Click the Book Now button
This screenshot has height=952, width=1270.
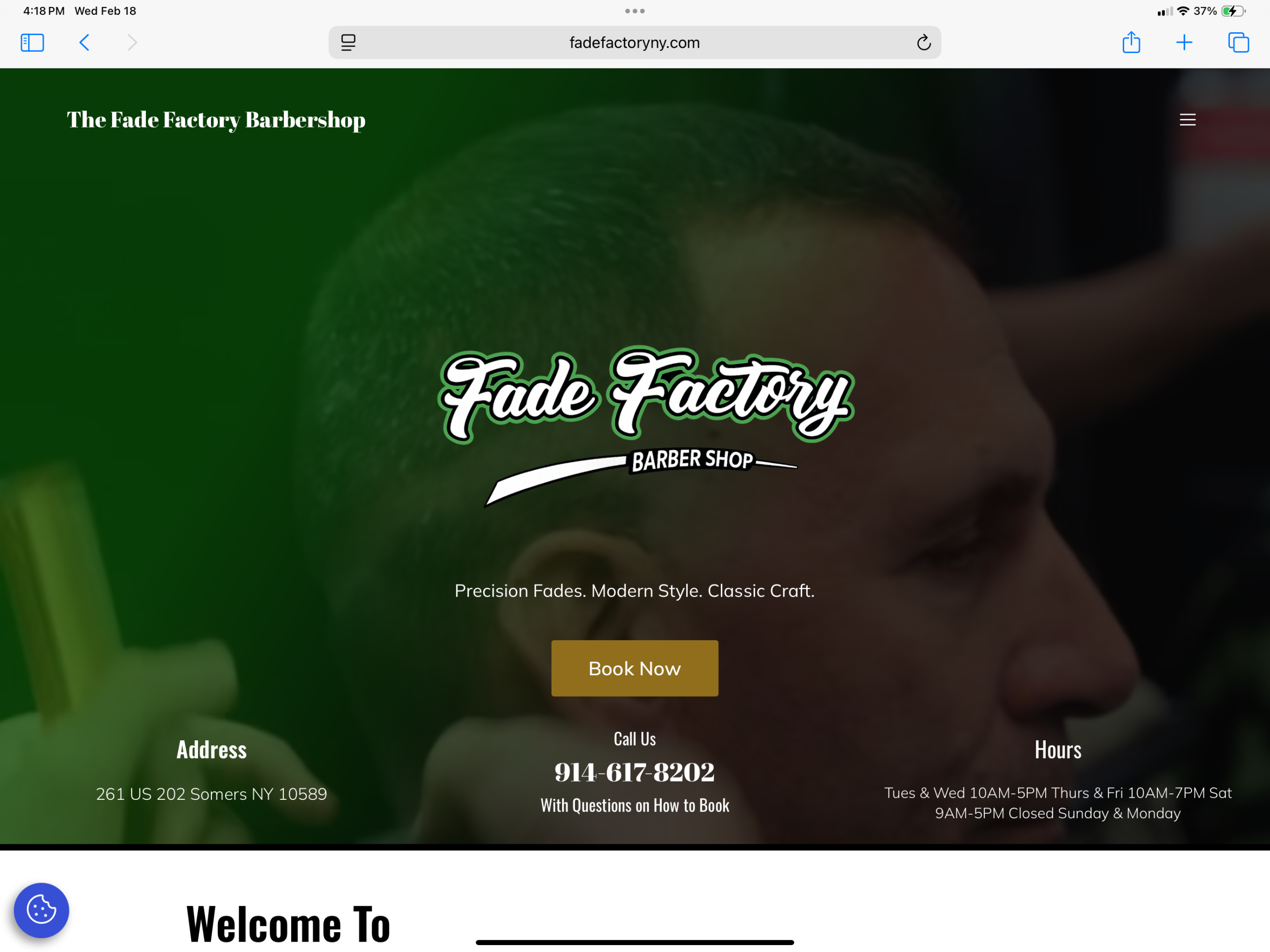[x=635, y=668]
